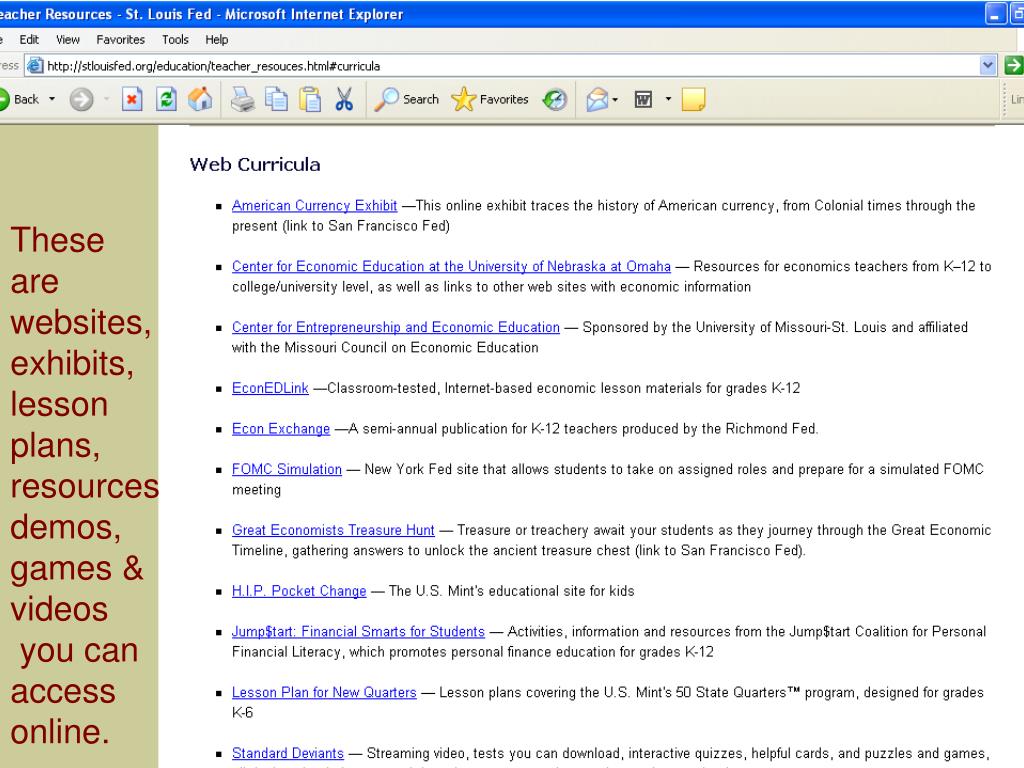Click the page icon in address bar
1024x768 pixels.
click(35, 65)
